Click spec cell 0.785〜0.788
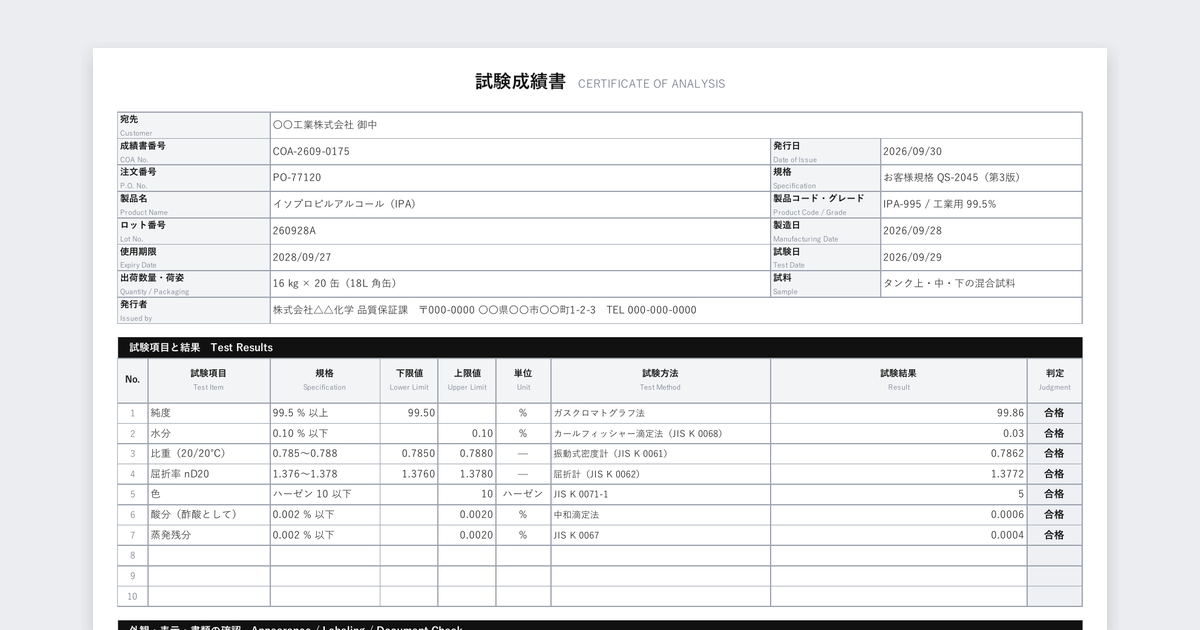Screen dimensions: 1200x630 pyautogui.click(x=325, y=454)
